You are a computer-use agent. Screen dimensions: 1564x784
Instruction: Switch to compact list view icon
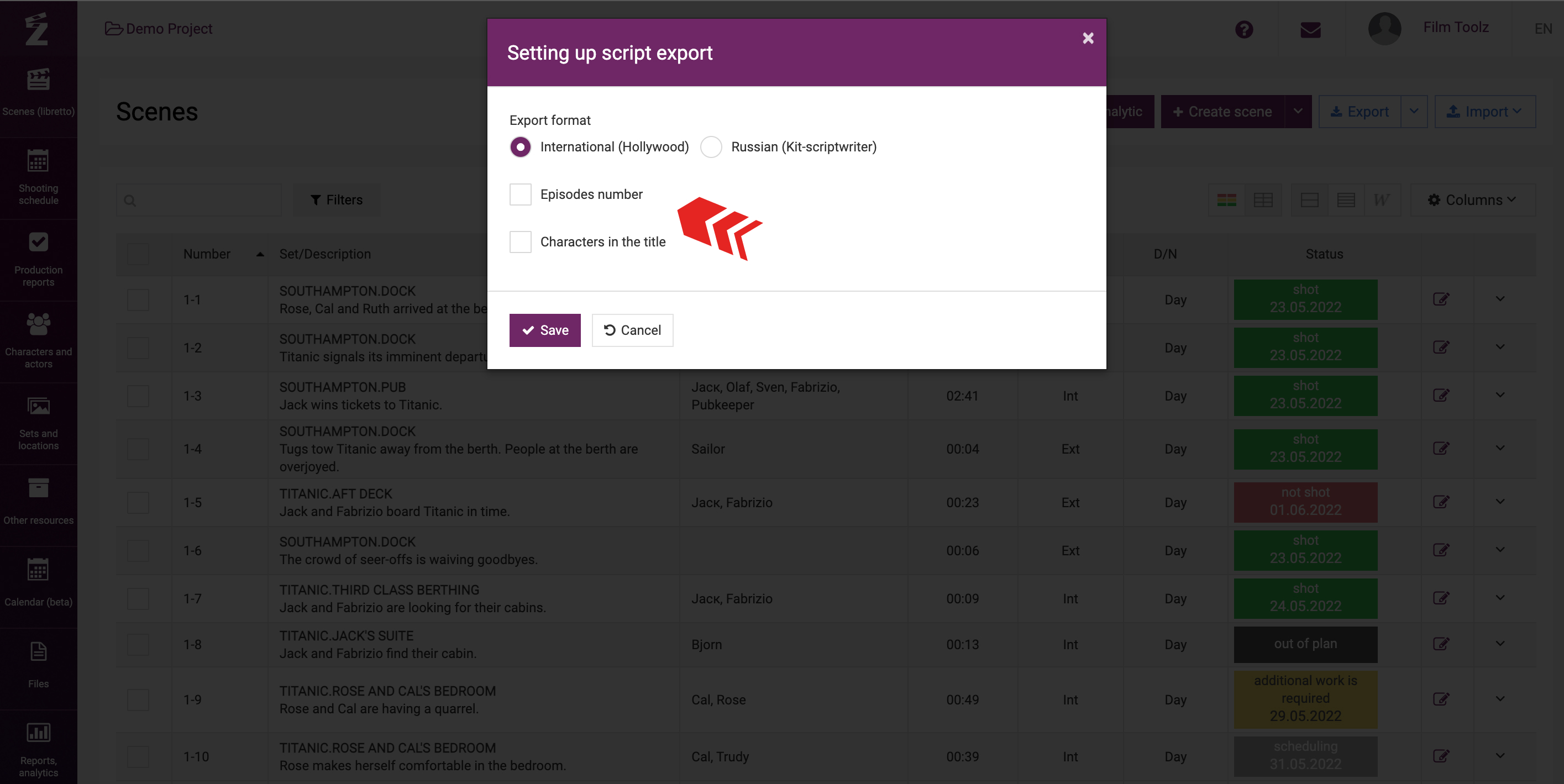[1346, 199]
